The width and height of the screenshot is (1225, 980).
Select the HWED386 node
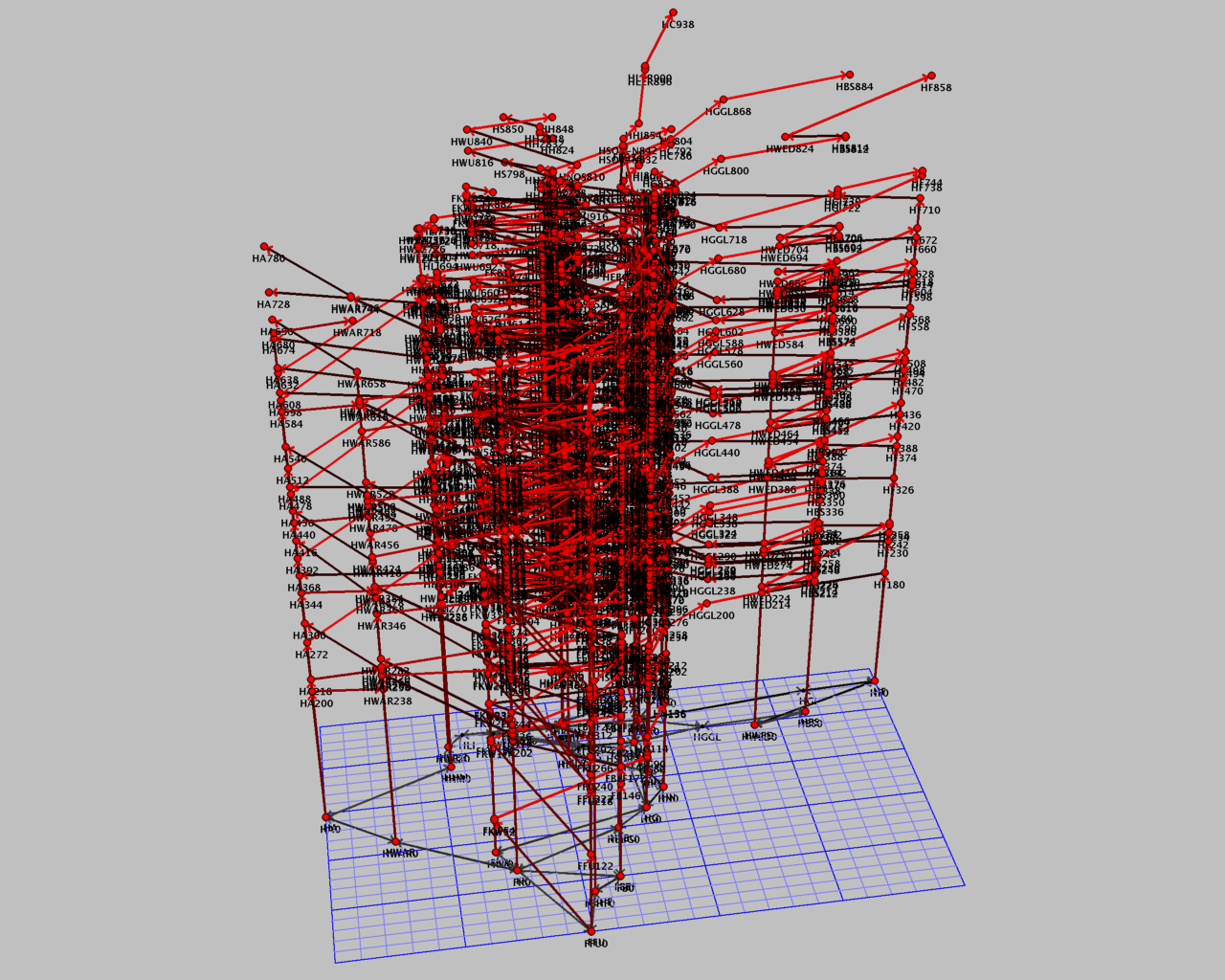tap(768, 479)
